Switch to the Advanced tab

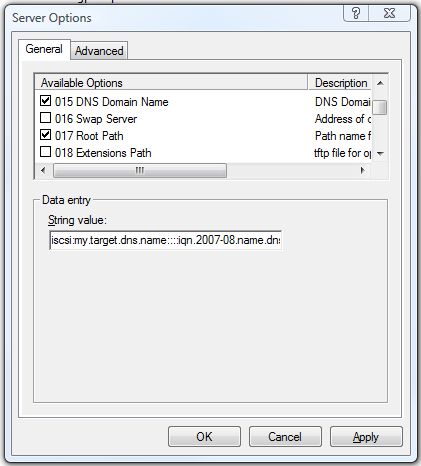pyautogui.click(x=99, y=51)
